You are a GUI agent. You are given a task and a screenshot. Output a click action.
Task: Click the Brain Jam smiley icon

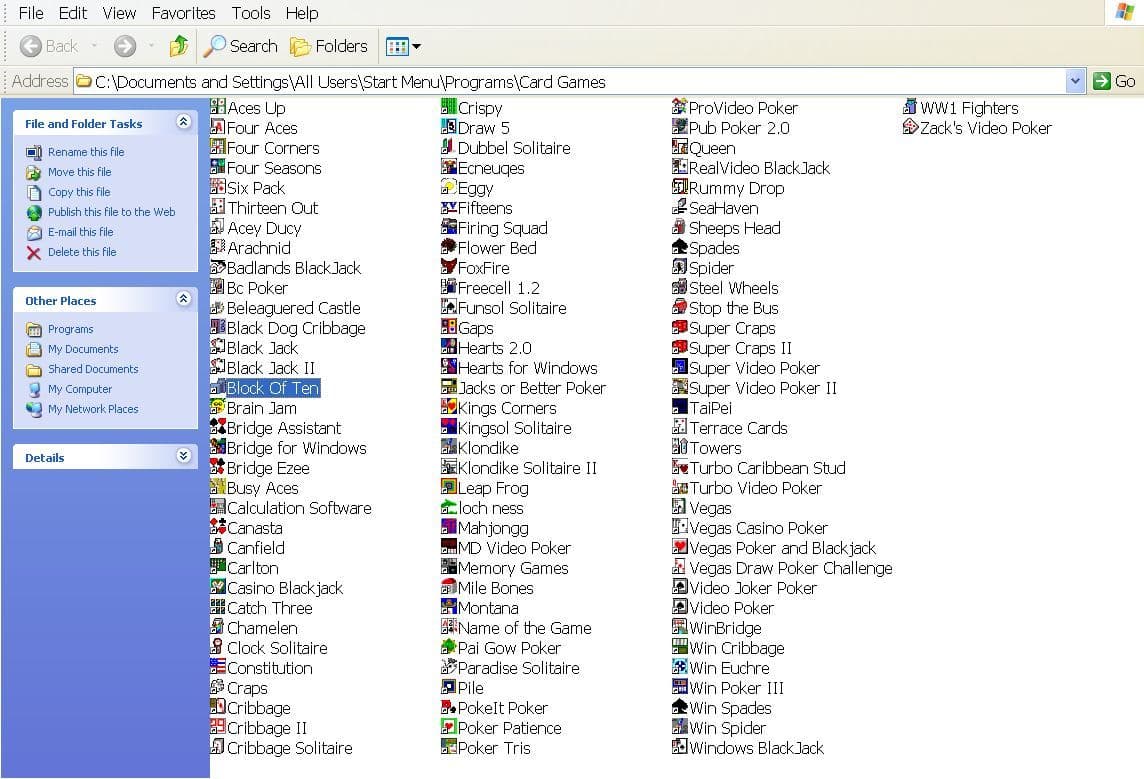(x=217, y=407)
